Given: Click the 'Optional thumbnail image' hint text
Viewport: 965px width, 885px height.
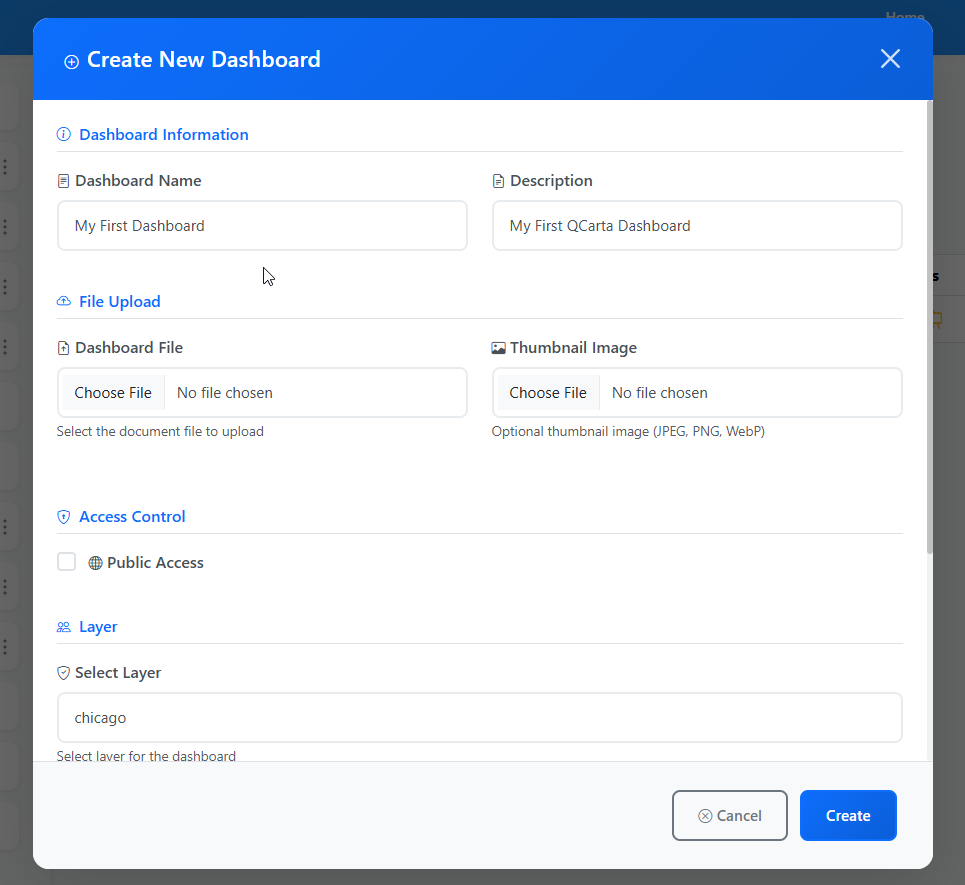Looking at the screenshot, I should [628, 431].
